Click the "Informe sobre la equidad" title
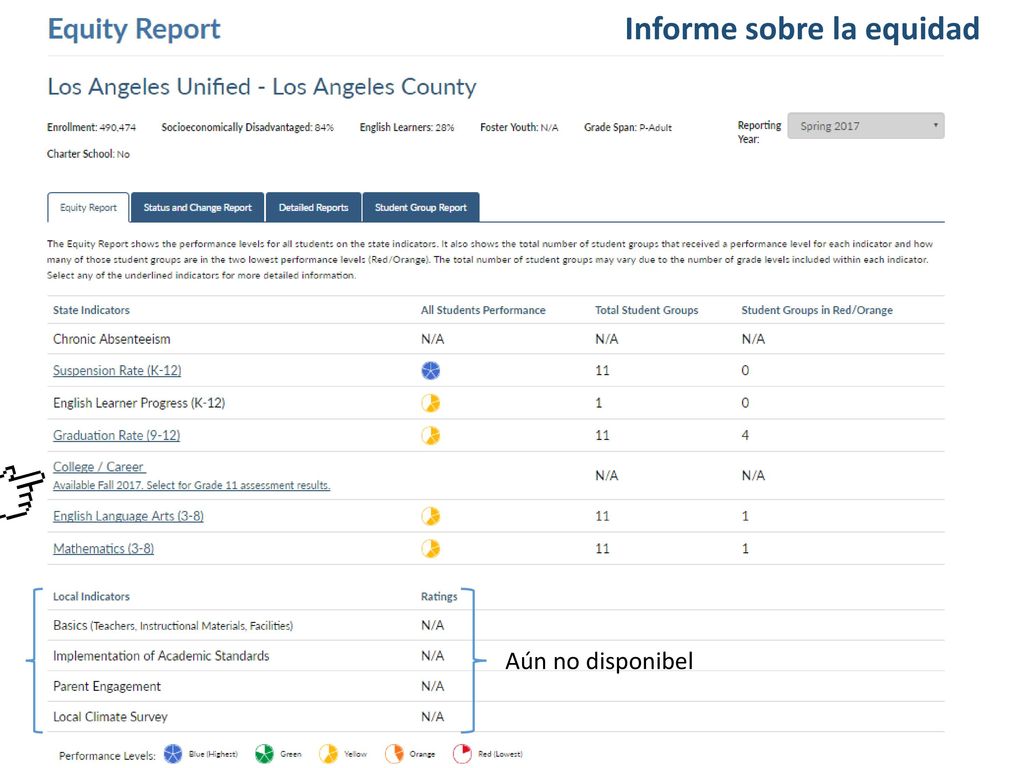Viewport: 1024px width, 768px height. pyautogui.click(x=802, y=29)
